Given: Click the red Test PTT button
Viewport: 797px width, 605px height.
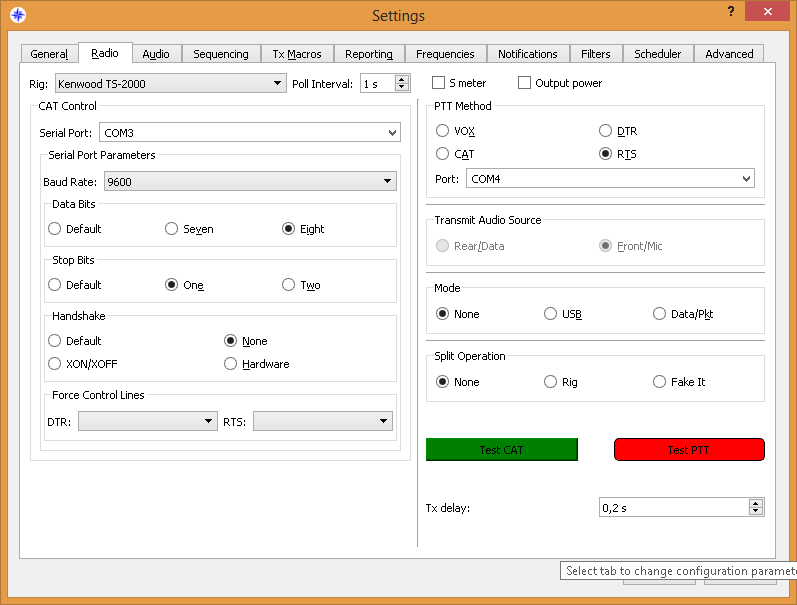Looking at the screenshot, I should pyautogui.click(x=689, y=450).
